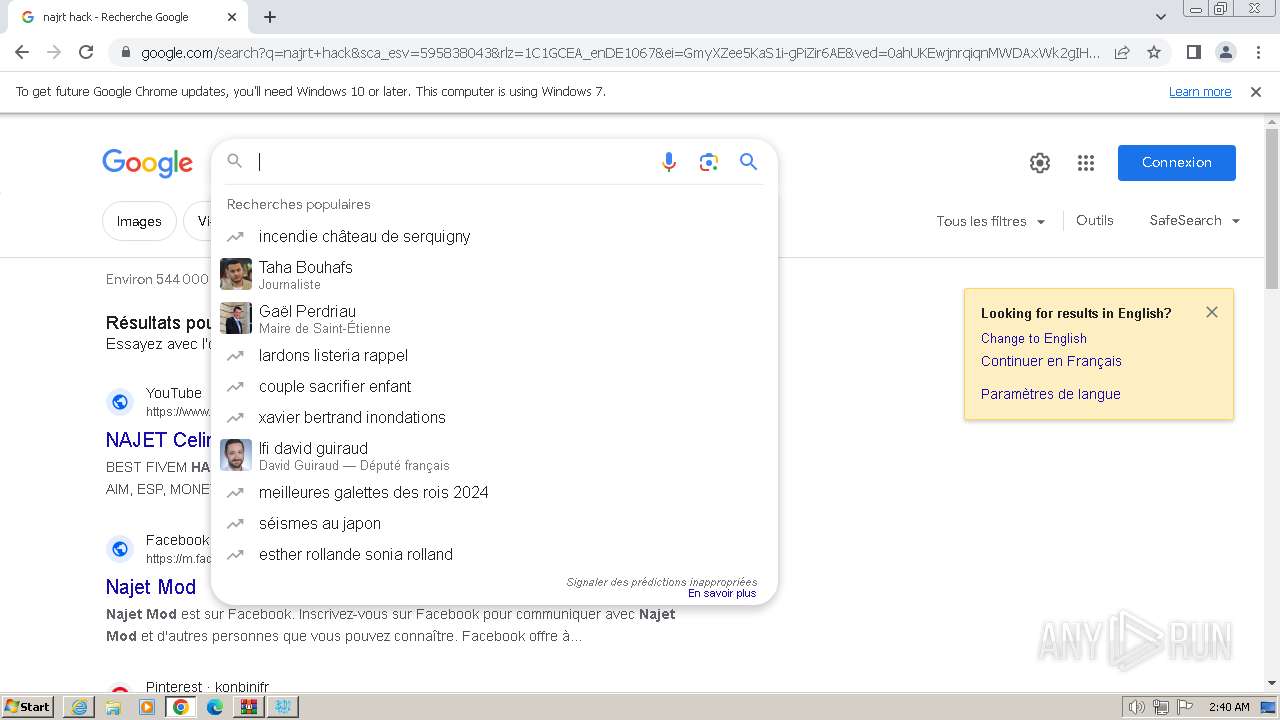Reload the page in Chrome
1280x720 pixels.
point(86,52)
